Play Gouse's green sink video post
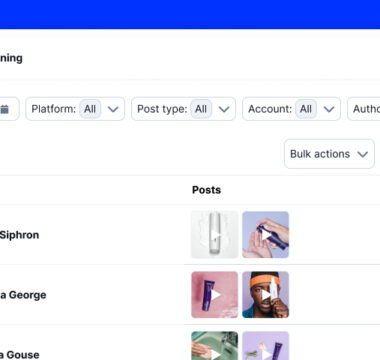The width and height of the screenshot is (380, 360). (215, 346)
